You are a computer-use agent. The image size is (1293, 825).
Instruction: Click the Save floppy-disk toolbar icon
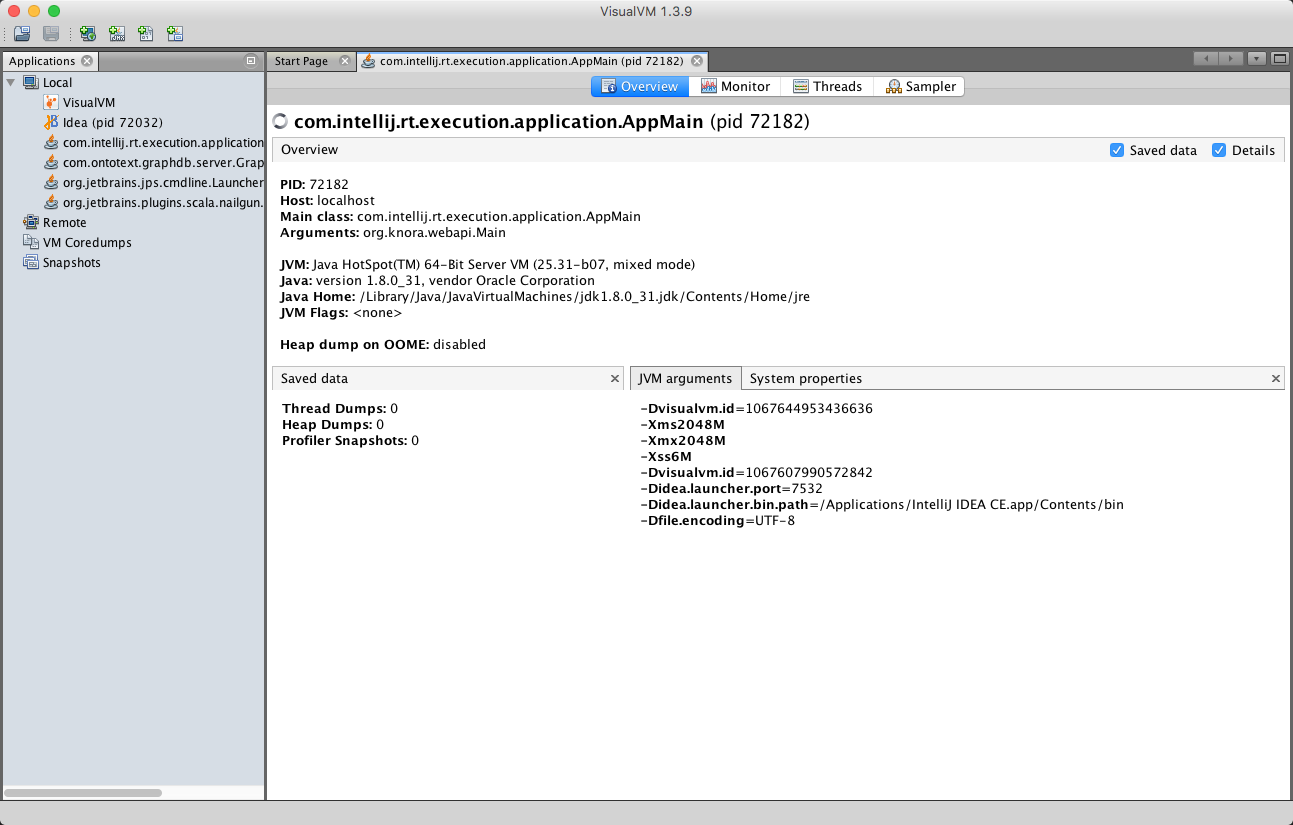click(x=51, y=33)
